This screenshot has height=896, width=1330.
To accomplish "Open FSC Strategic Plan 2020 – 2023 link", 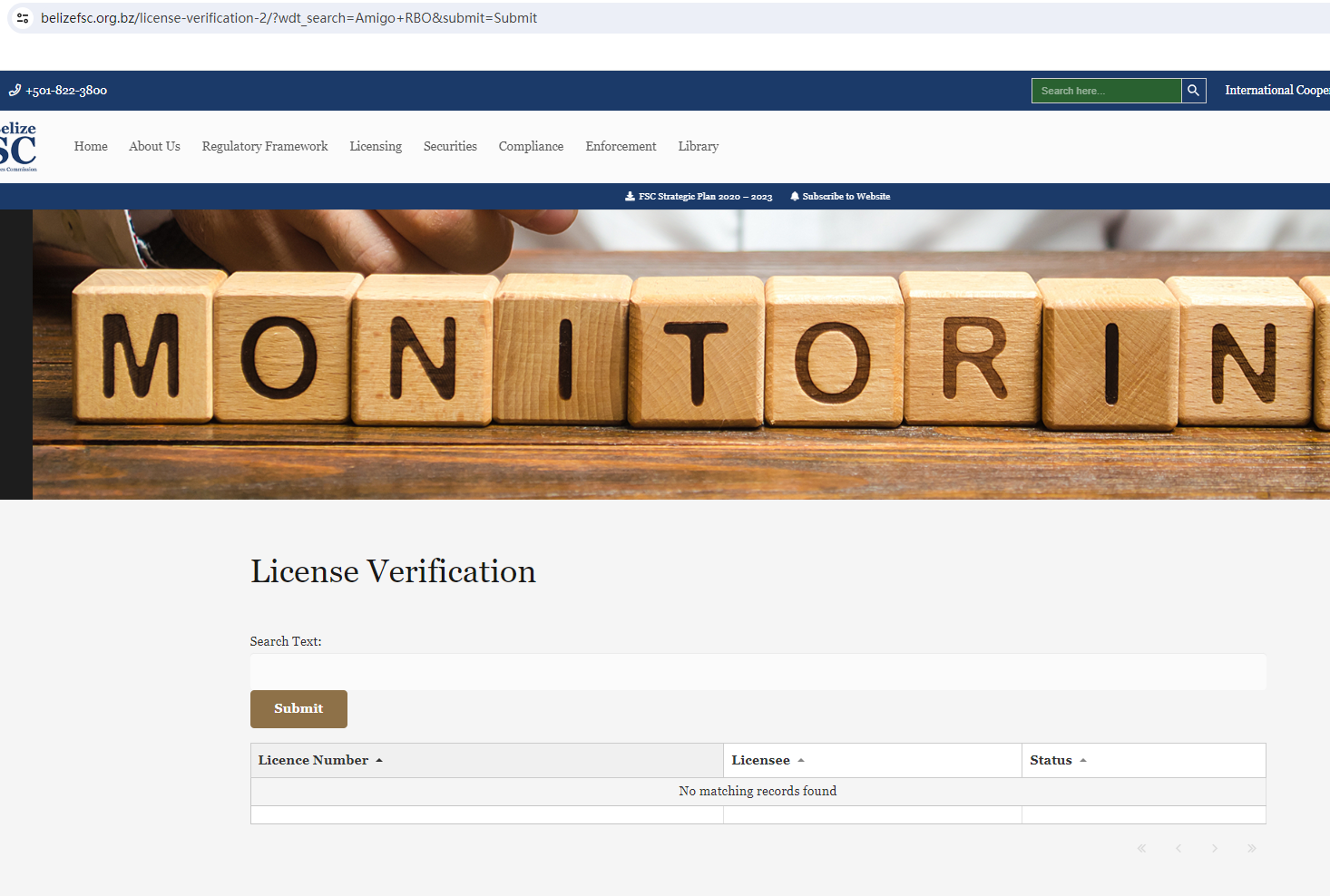I will pyautogui.click(x=706, y=197).
